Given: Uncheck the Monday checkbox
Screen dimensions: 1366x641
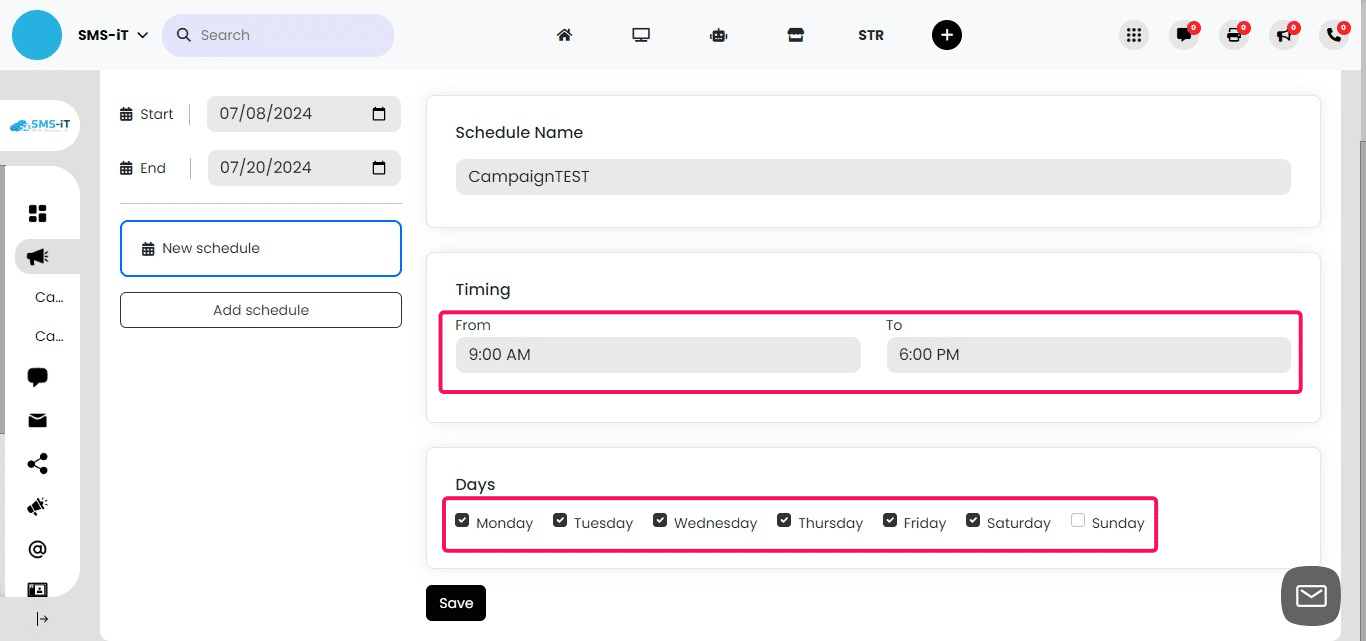Looking at the screenshot, I should click(462, 519).
